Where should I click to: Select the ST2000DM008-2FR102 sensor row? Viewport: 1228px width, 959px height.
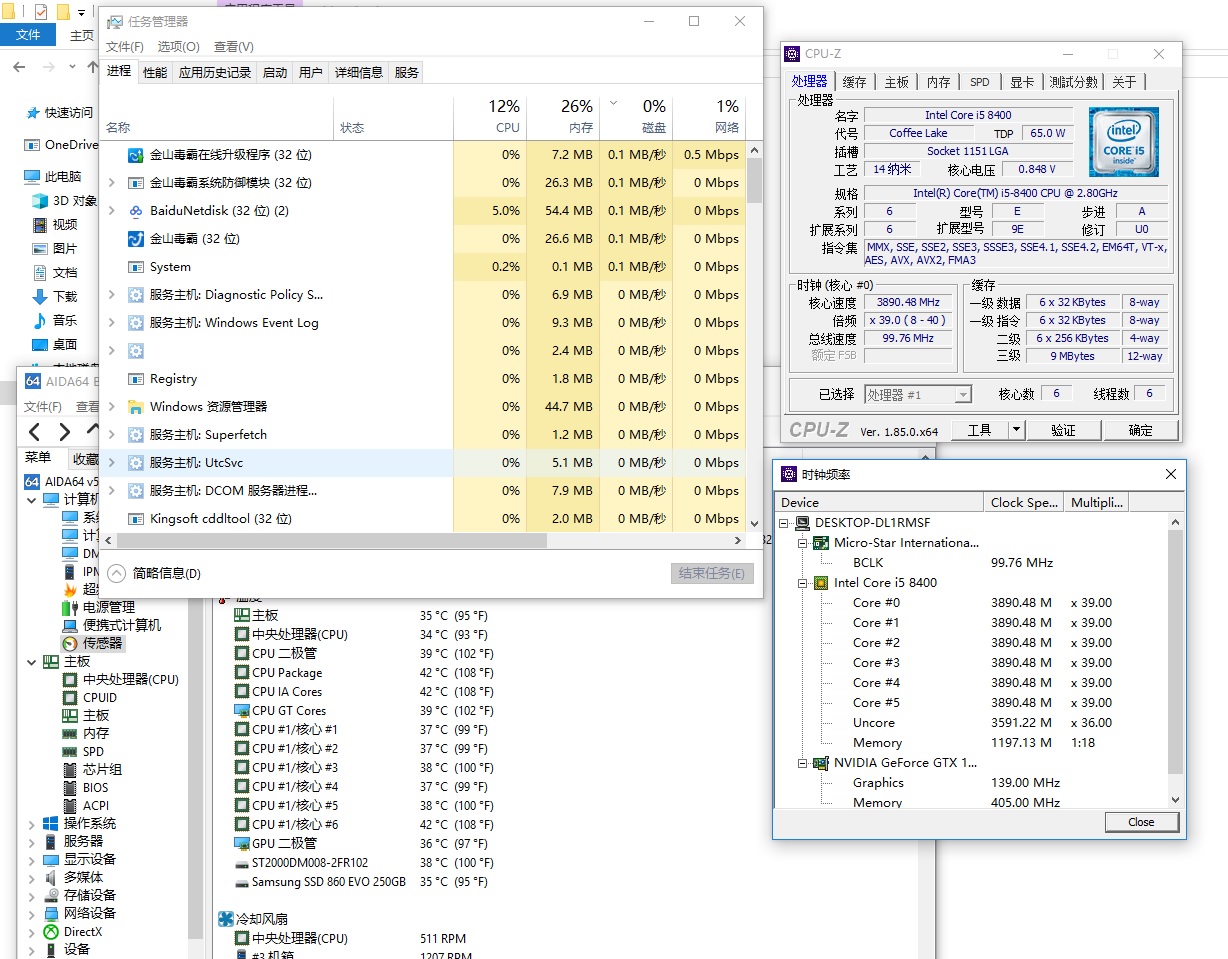click(x=363, y=863)
